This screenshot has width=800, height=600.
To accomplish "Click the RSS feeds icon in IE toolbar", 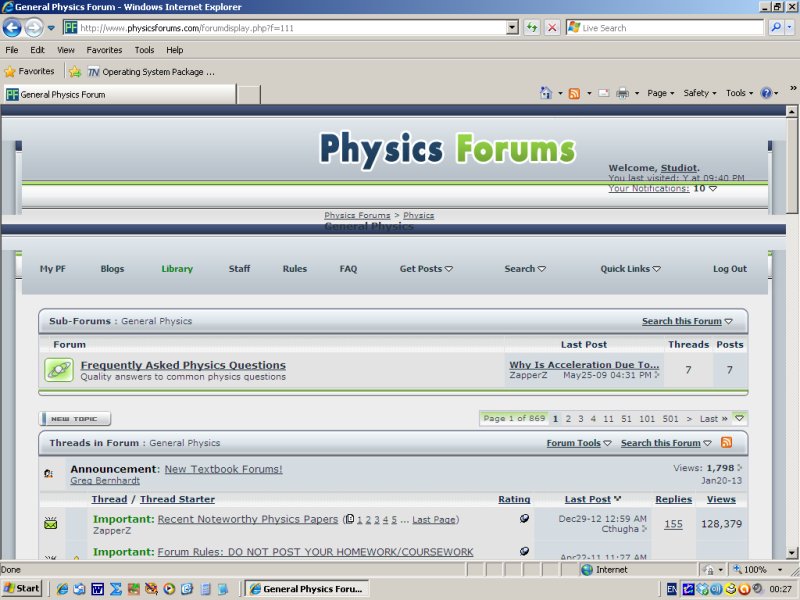I will pos(574,93).
